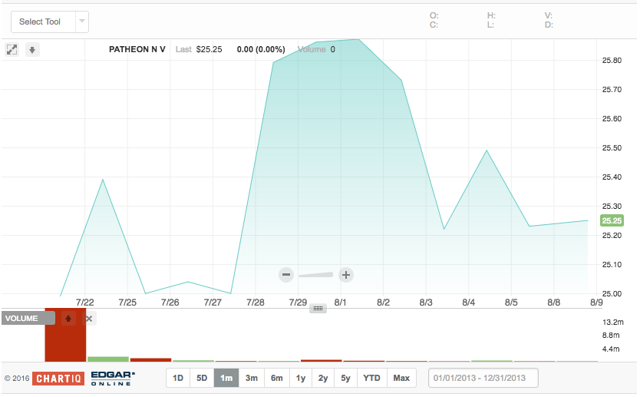This screenshot has width=640, height=397.
Task: Click the 7/28 date axis label
Action: 255,302
